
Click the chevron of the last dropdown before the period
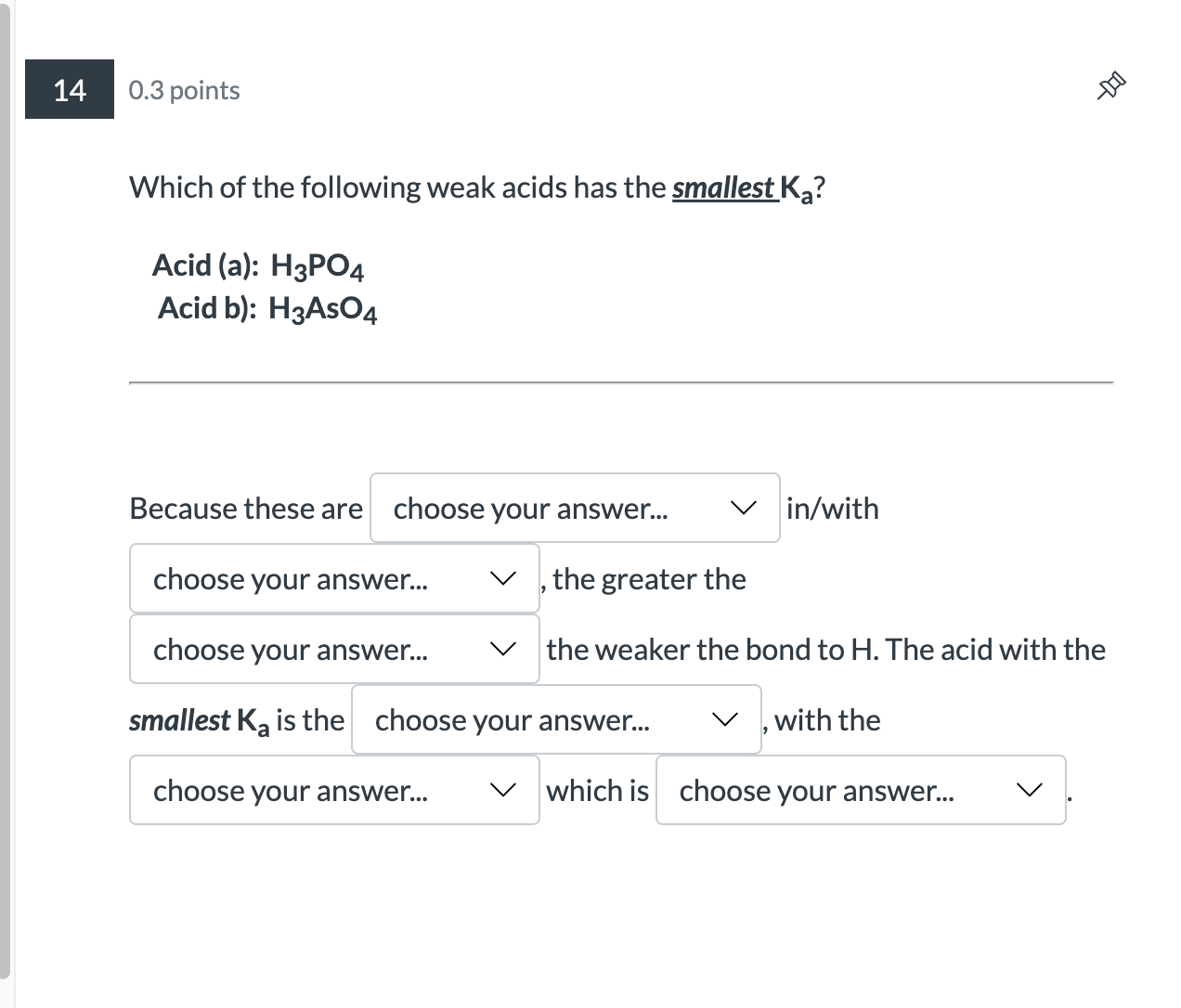point(1029,790)
